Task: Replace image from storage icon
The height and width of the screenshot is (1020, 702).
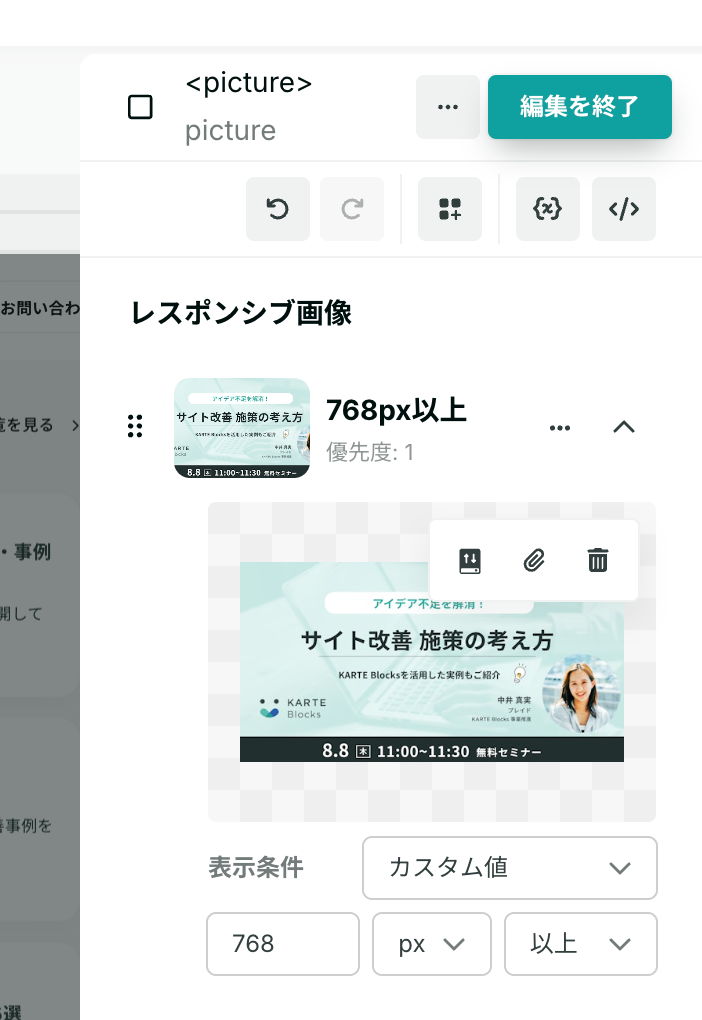Action: click(x=470, y=560)
